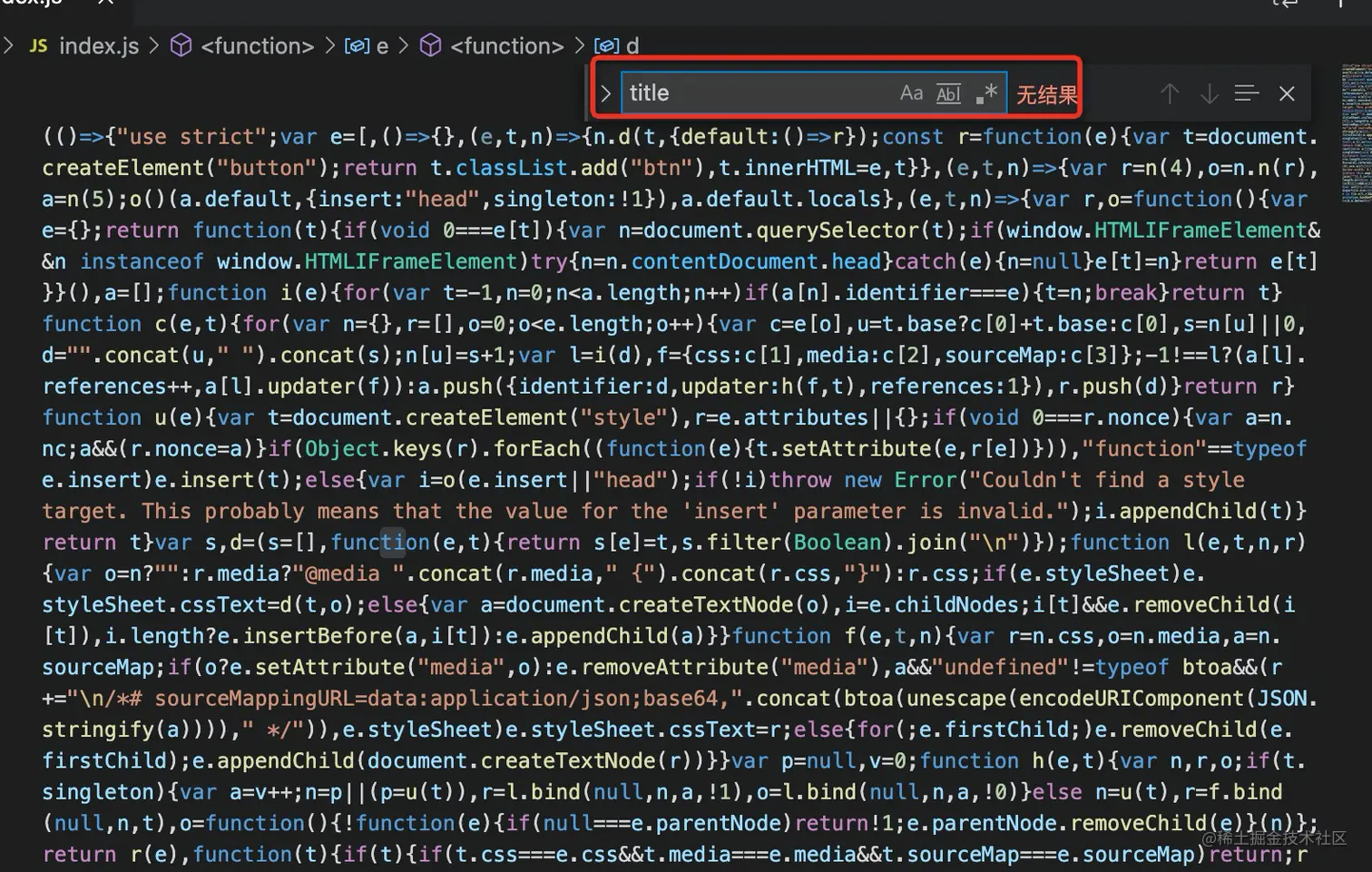Click the "无结果" no-results message
Viewport: 1372px width, 872px height.
tap(1046, 94)
